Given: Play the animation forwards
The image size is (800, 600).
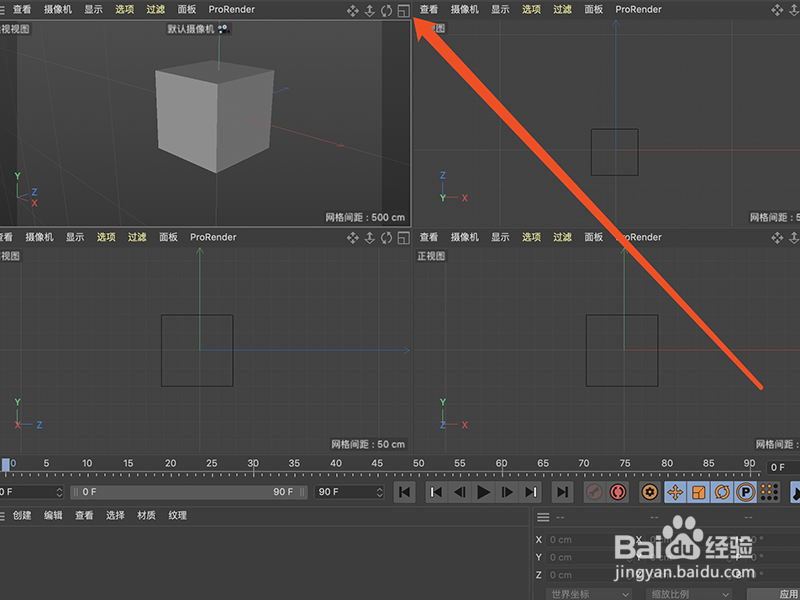Looking at the screenshot, I should point(483,492).
